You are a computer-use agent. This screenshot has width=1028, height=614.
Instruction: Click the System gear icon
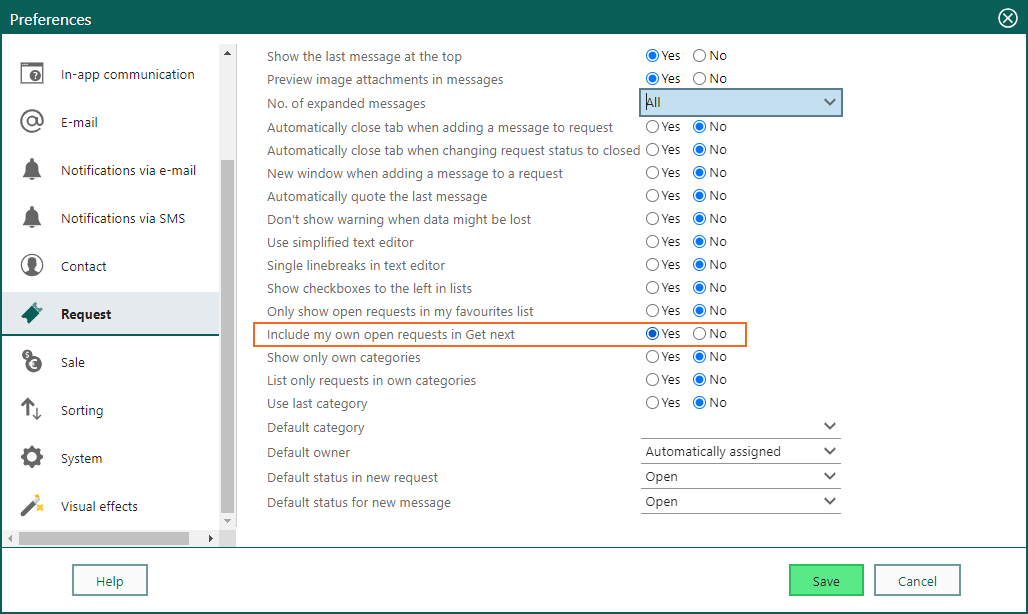31,457
